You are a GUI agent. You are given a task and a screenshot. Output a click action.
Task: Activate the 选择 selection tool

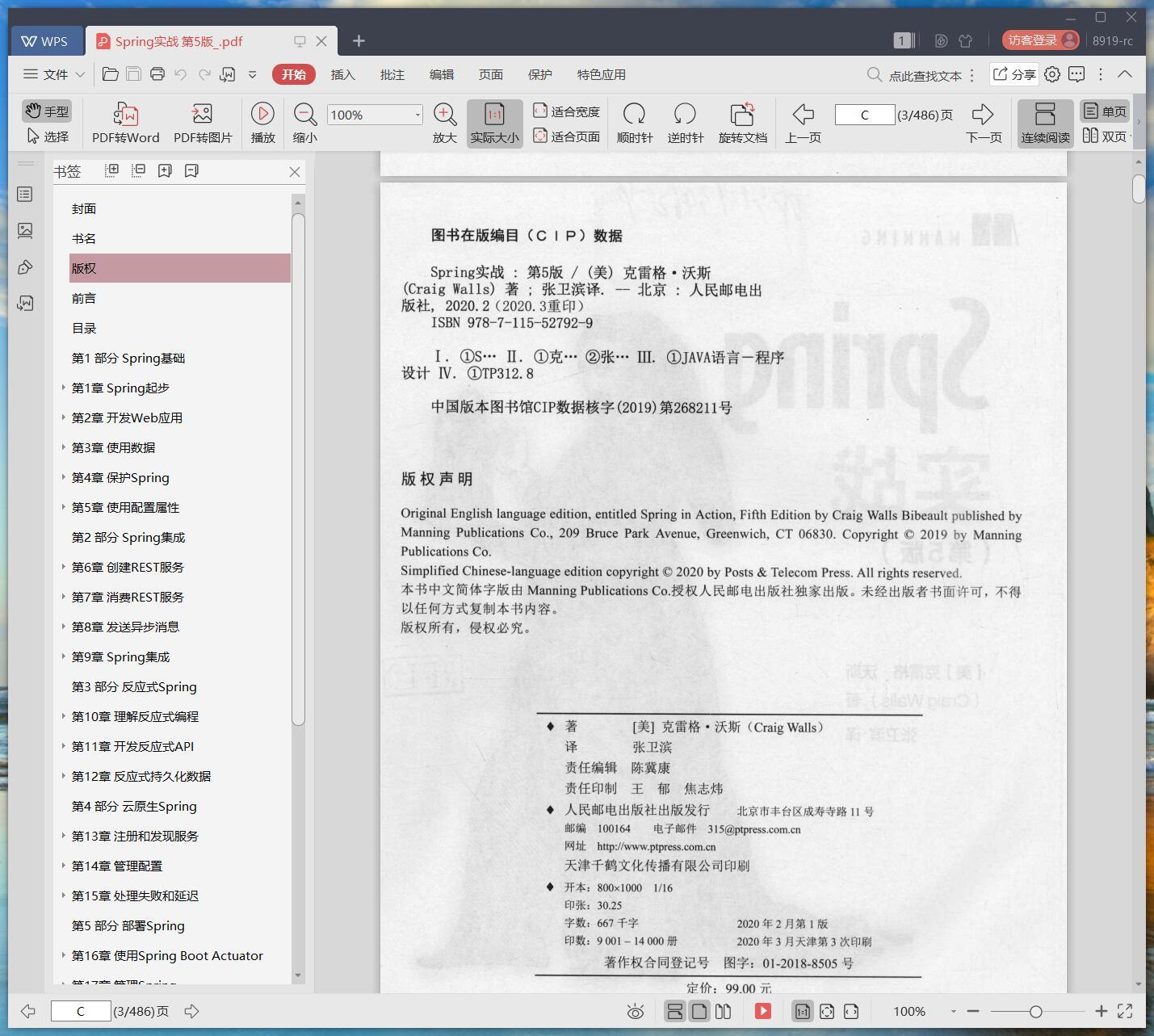click(48, 136)
